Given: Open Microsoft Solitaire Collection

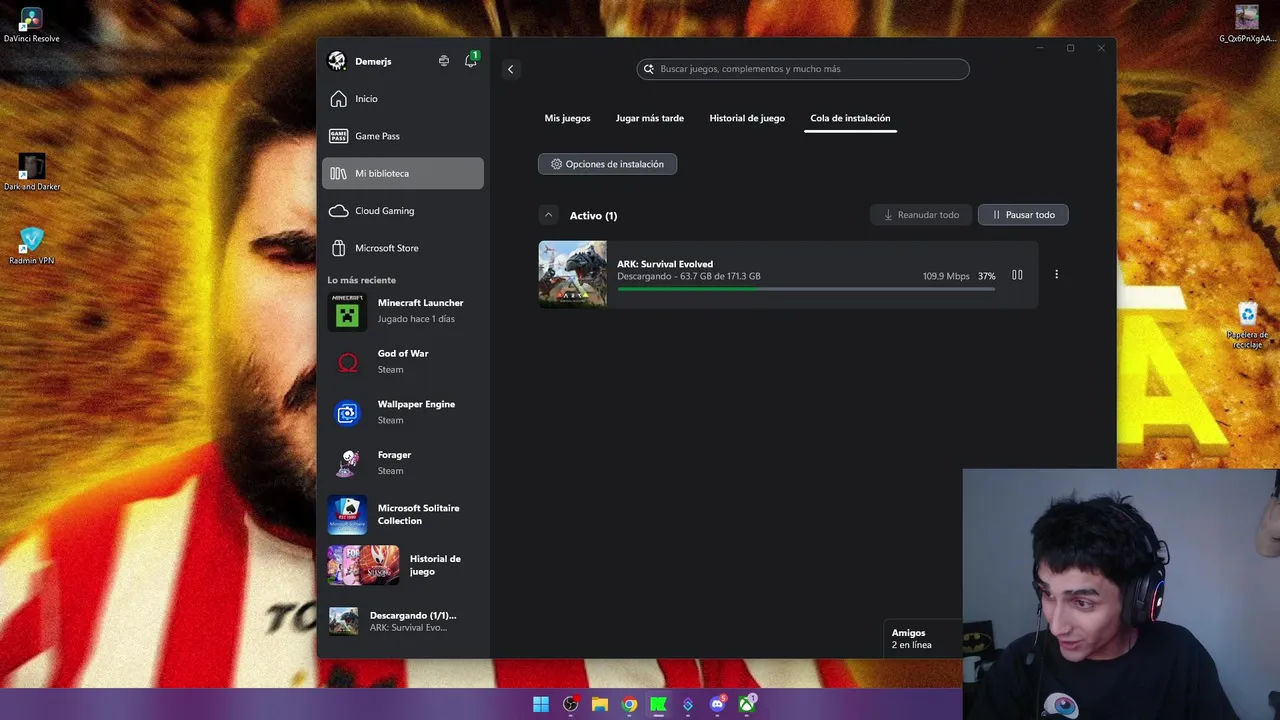Looking at the screenshot, I should coord(403,515).
